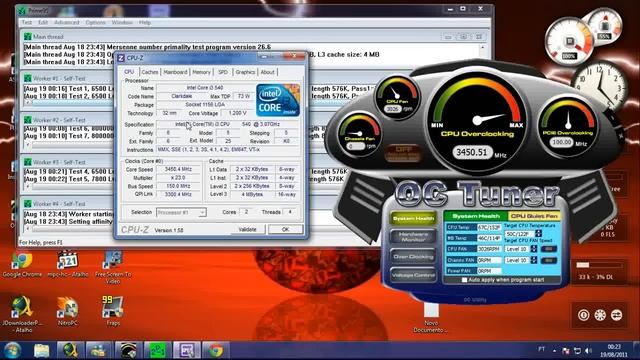Click the taskbar clock showing 00:23
This screenshot has height=360, width=640.
pyautogui.click(x=614, y=351)
